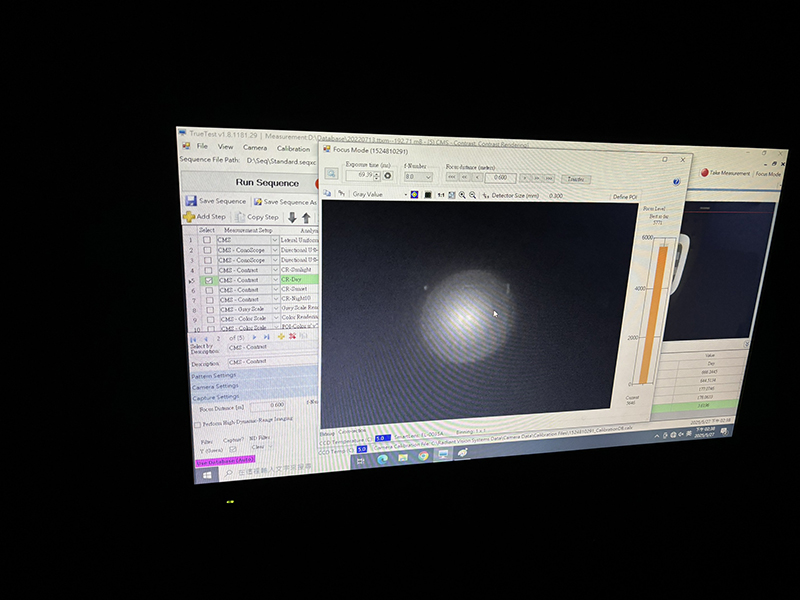
Task: Expand the Camera Settings section
Action: click(x=254, y=385)
